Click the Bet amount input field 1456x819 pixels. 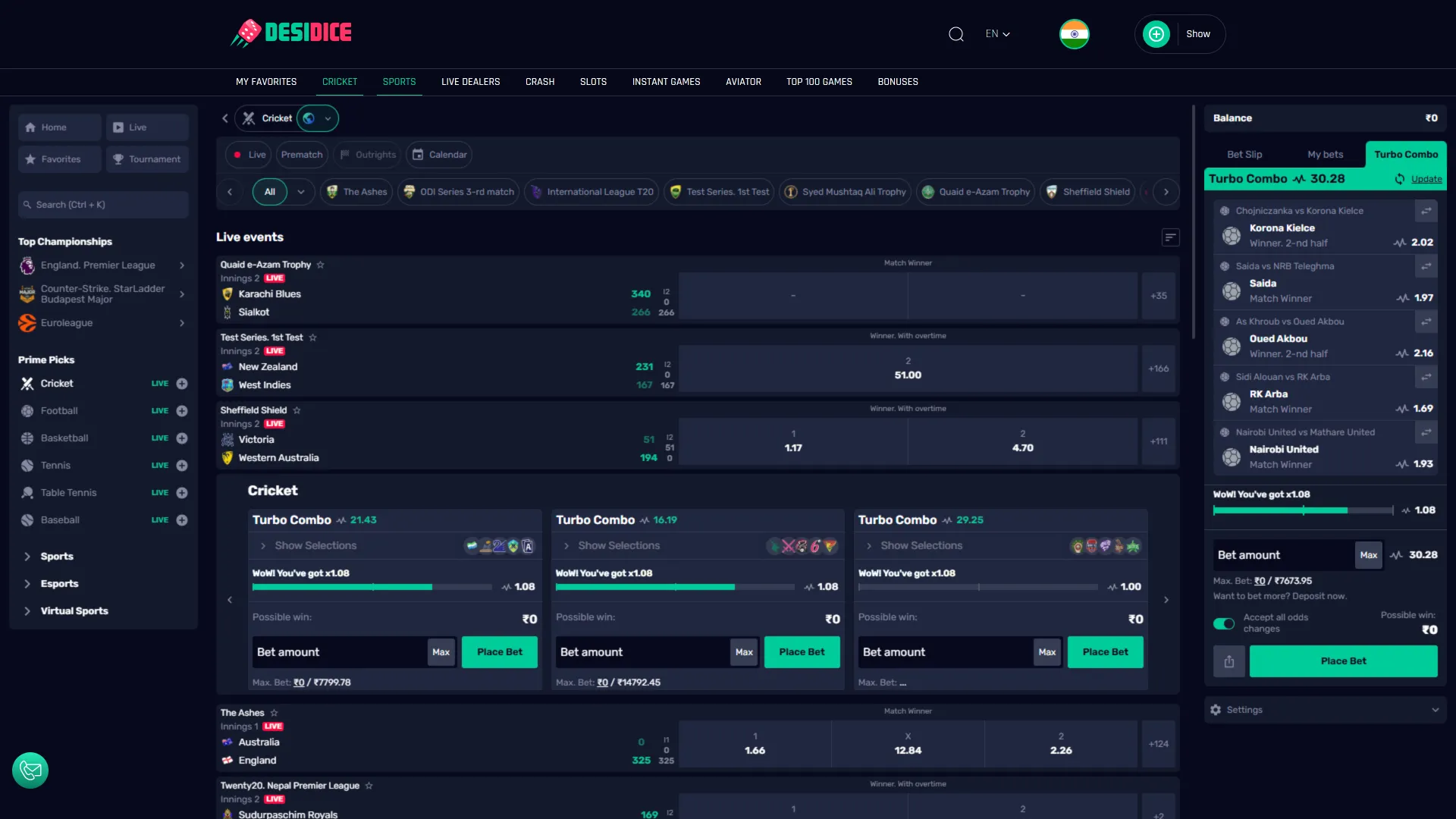(x=1282, y=554)
